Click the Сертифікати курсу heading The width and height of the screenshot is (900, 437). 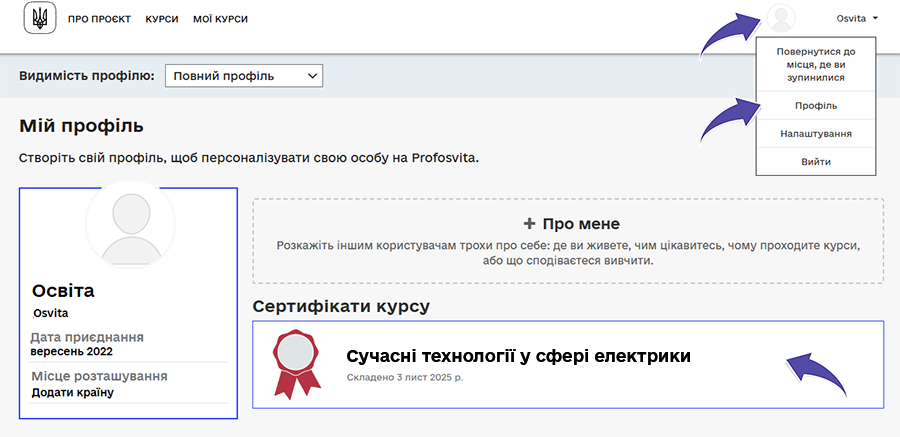(x=341, y=307)
